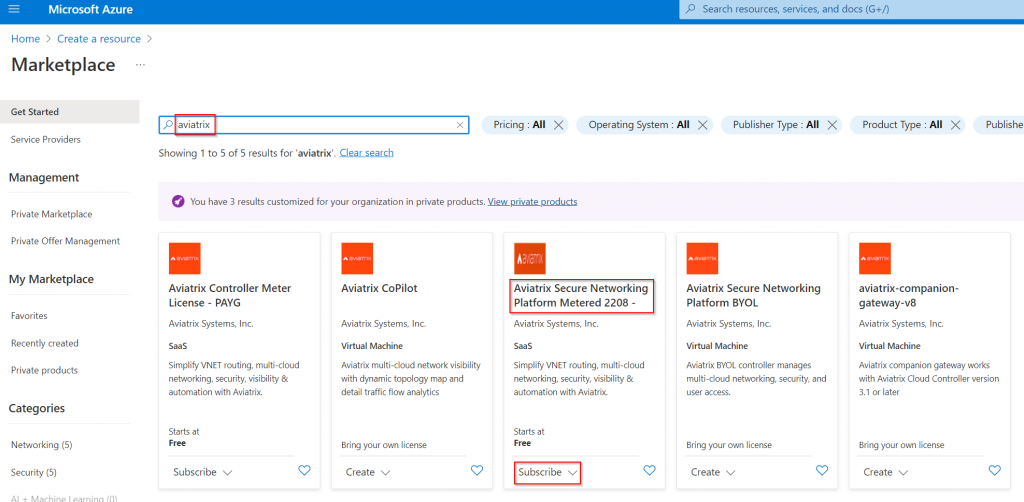This screenshot has width=1024, height=502.
Task: Remove the Operating System filter X
Action: tap(703, 125)
